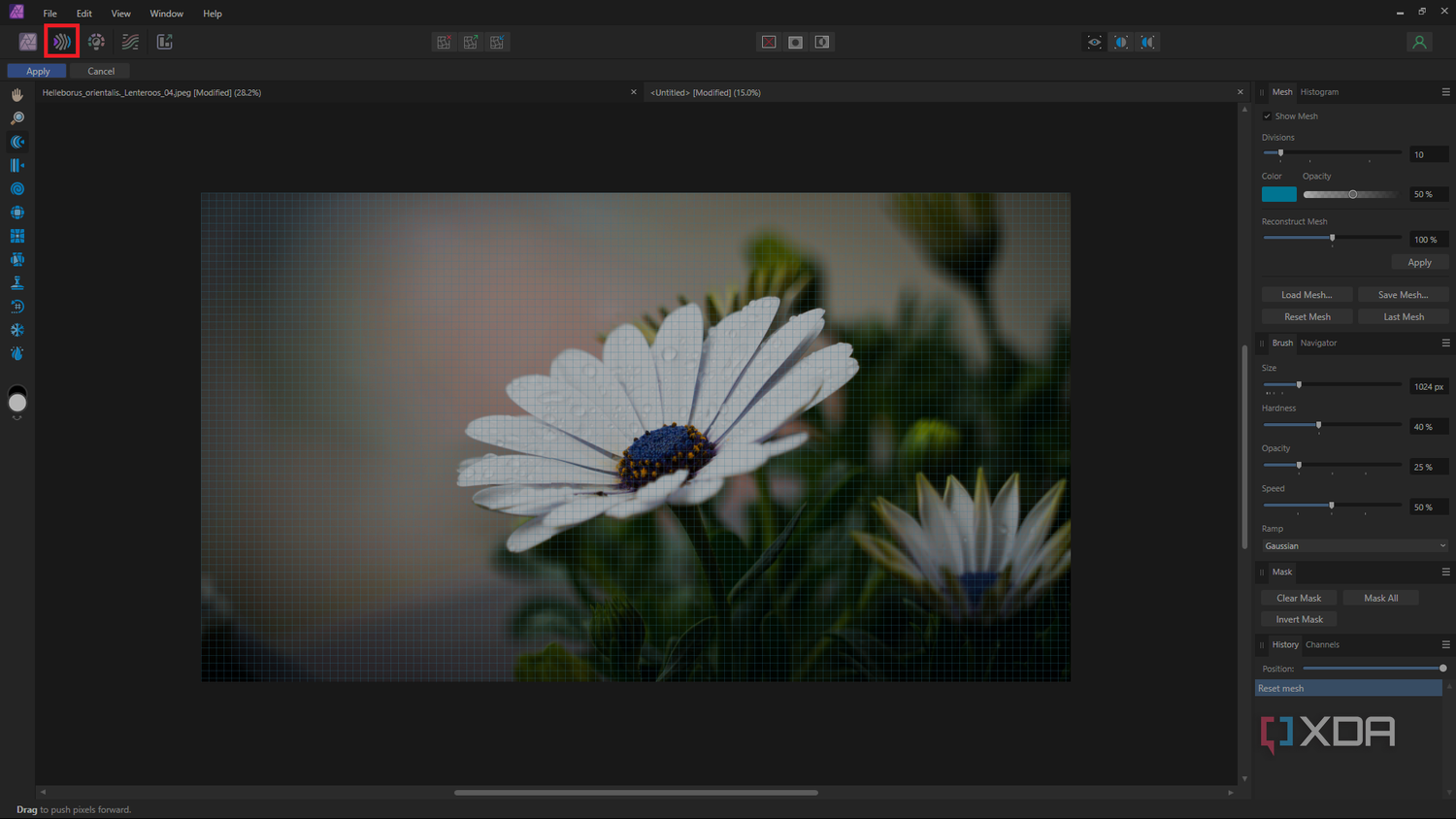Click the brush Size value field
Viewport: 1456px width, 819px height.
(x=1429, y=386)
